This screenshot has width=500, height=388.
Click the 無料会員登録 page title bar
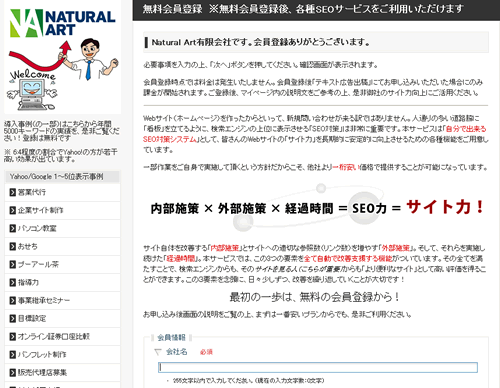tap(316, 10)
